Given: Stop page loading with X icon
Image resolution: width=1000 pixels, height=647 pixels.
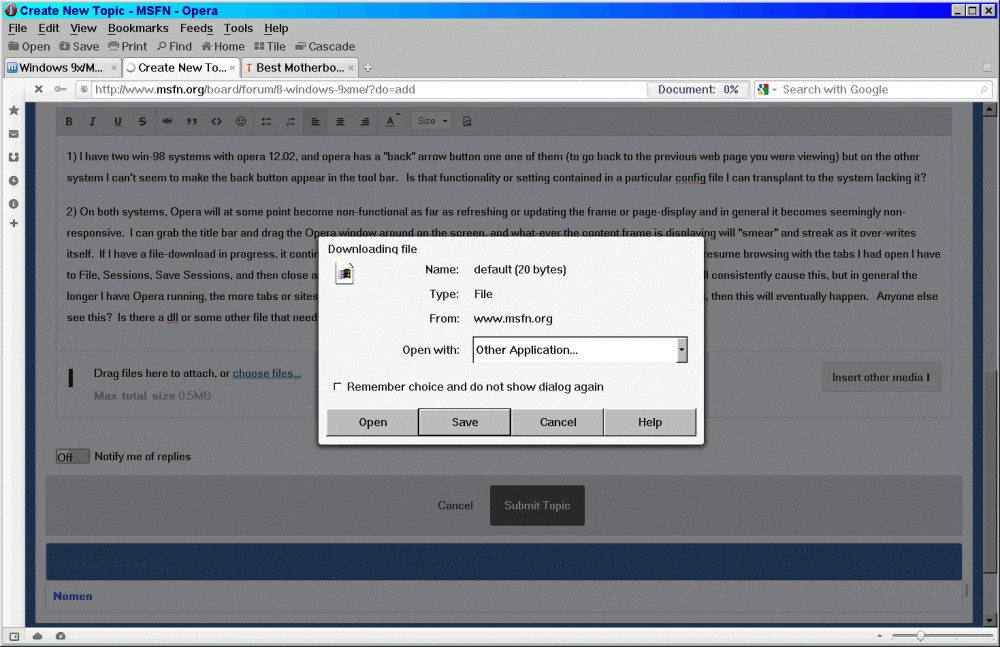Looking at the screenshot, I should pos(39,89).
